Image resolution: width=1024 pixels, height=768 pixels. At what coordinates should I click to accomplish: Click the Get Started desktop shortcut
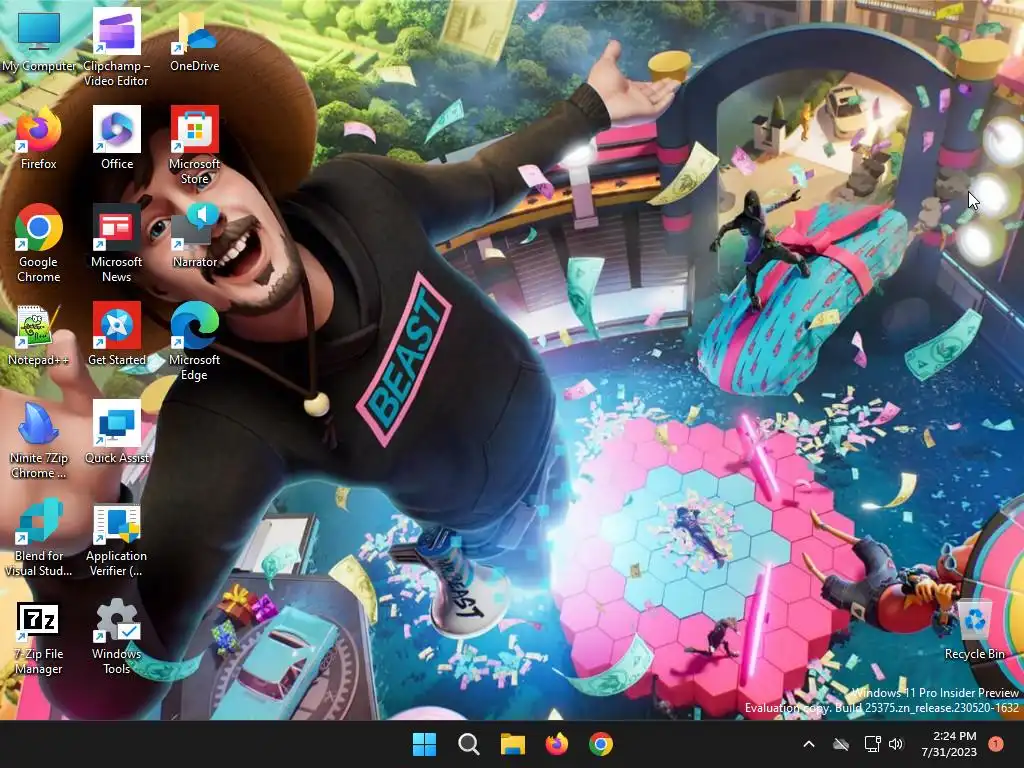pos(117,335)
